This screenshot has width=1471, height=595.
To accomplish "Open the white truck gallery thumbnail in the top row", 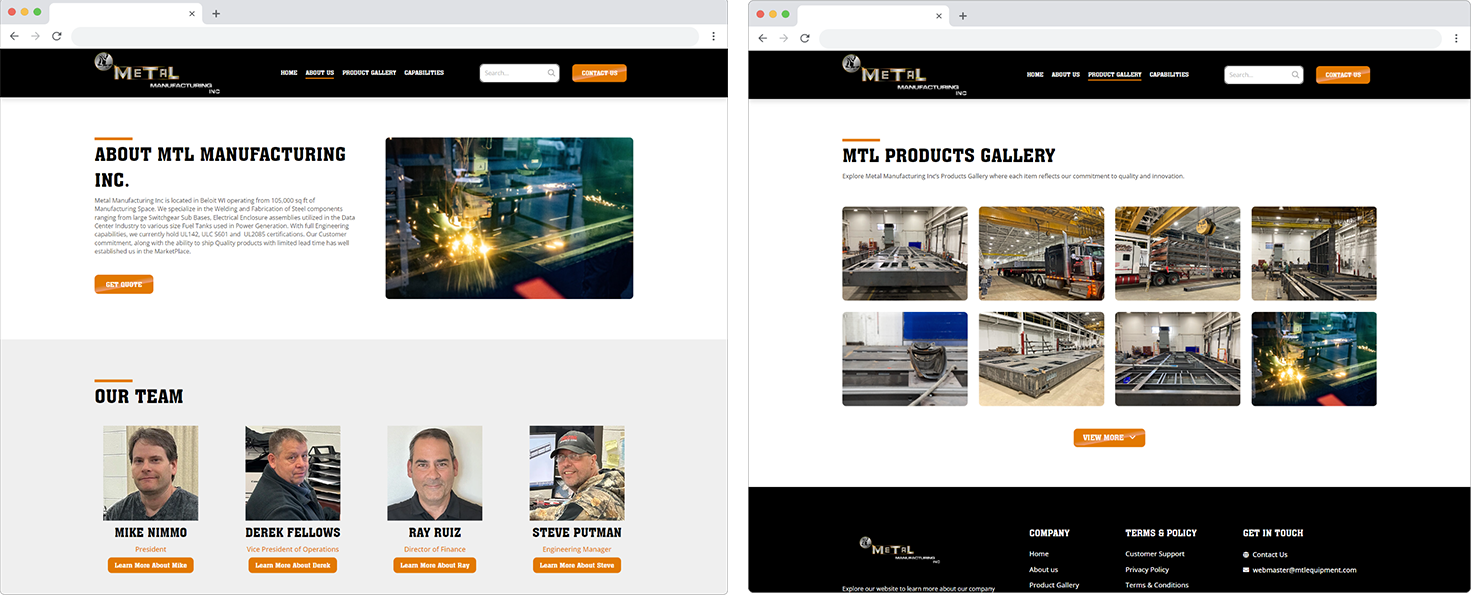I will 1178,253.
